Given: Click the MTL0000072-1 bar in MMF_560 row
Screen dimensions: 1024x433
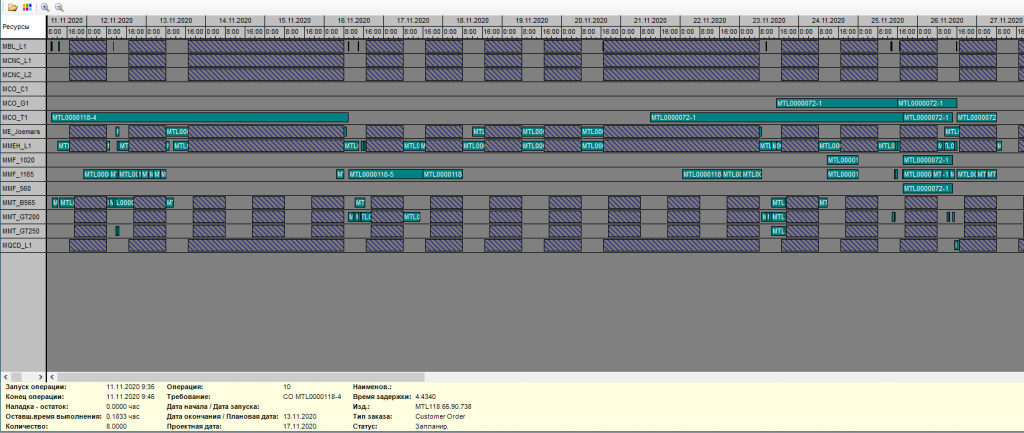Looking at the screenshot, I should point(927,188).
